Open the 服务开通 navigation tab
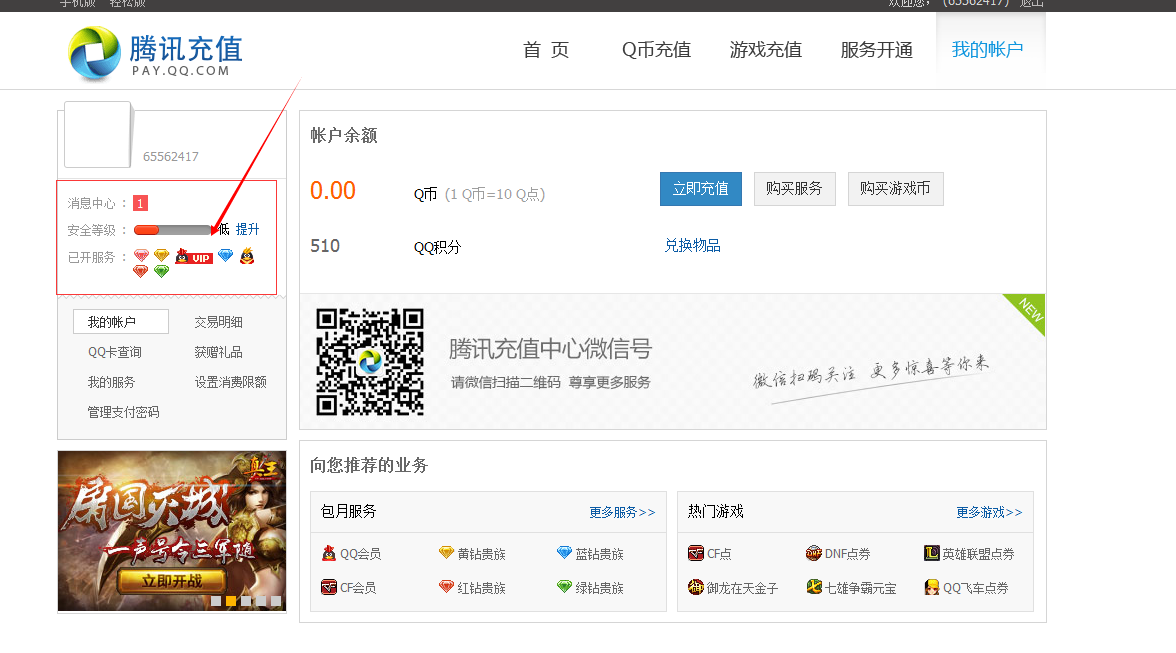 tap(877, 50)
